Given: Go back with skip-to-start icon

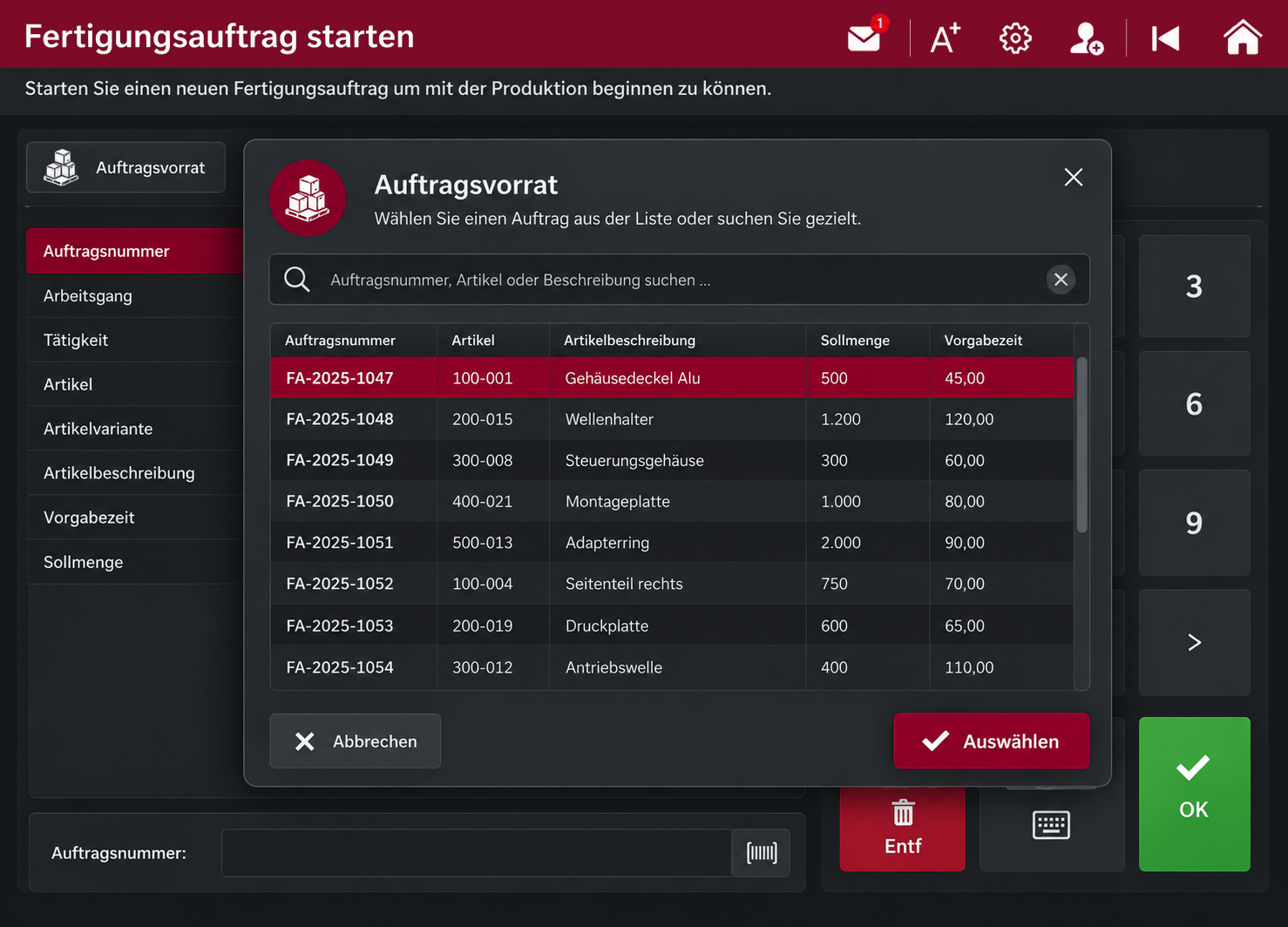Looking at the screenshot, I should pyautogui.click(x=1165, y=38).
